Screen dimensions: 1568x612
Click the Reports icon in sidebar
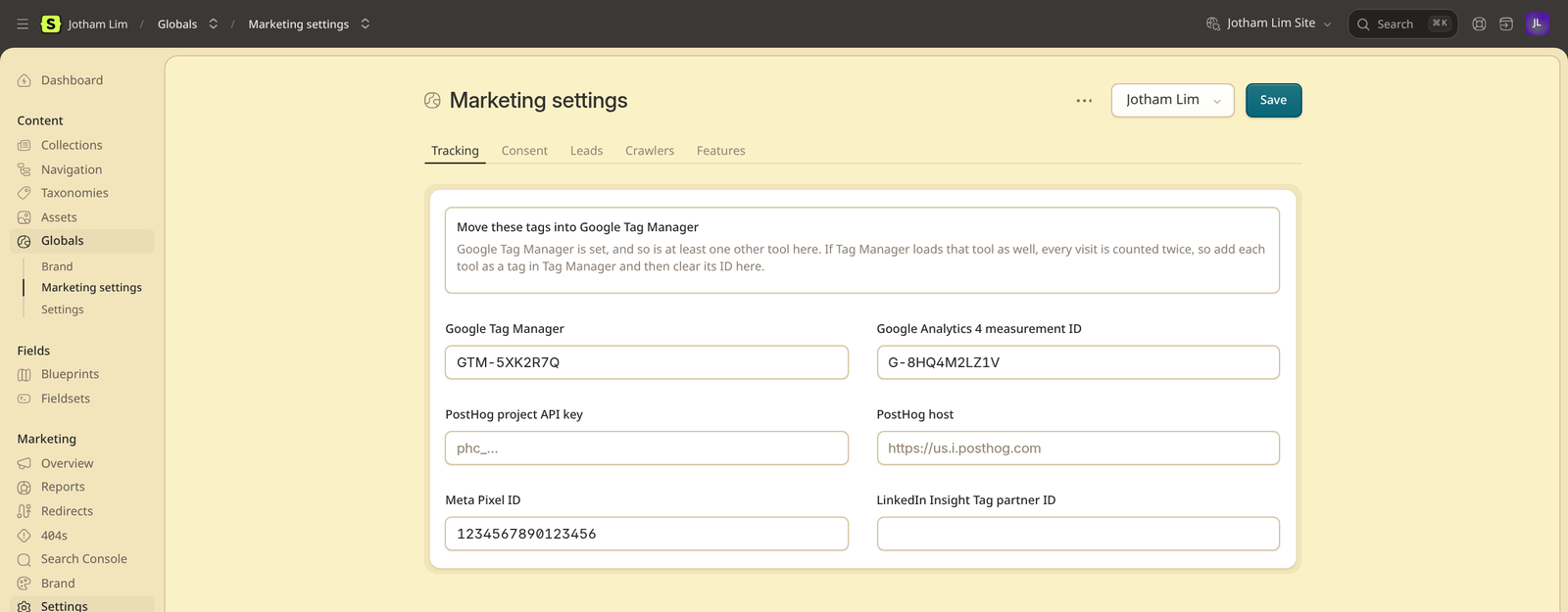24,487
